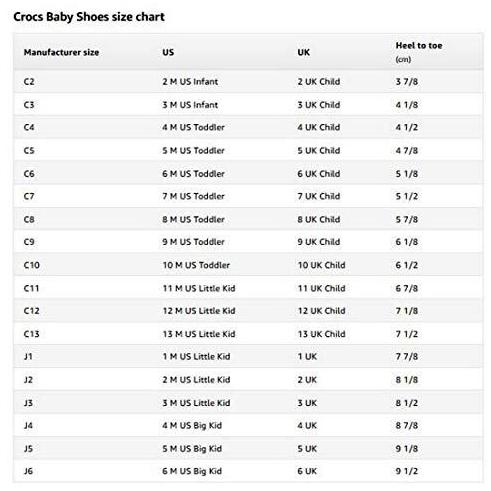This screenshot has height=491, width=491.
Task: Click the C10 manufacturer size cell
Action: (x=32, y=265)
